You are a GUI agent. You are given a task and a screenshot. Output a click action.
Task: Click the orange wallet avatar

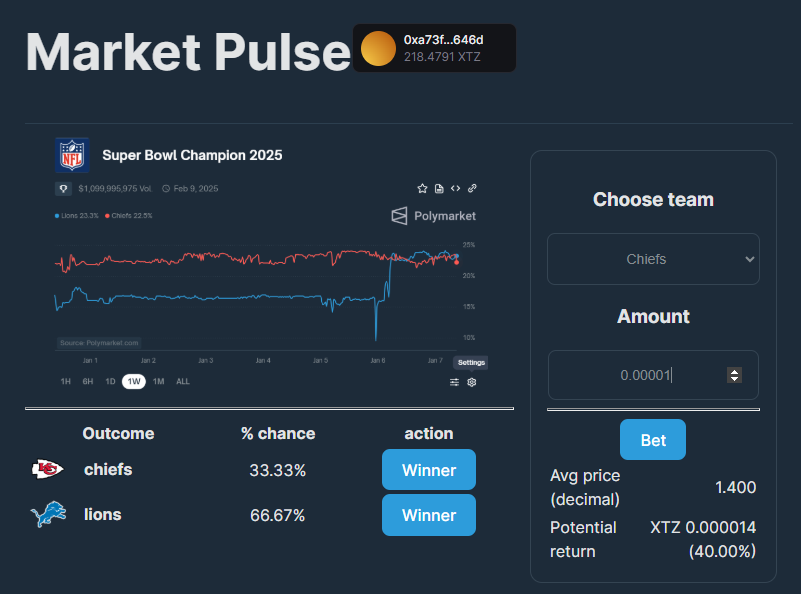pyautogui.click(x=378, y=48)
